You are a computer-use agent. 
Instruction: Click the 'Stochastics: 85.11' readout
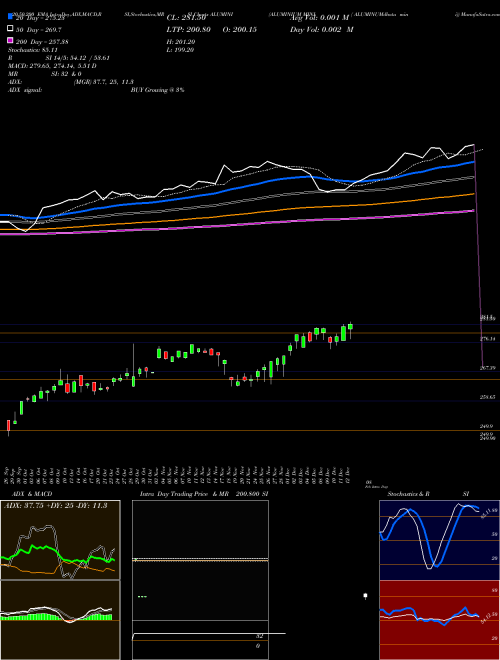click(33, 50)
